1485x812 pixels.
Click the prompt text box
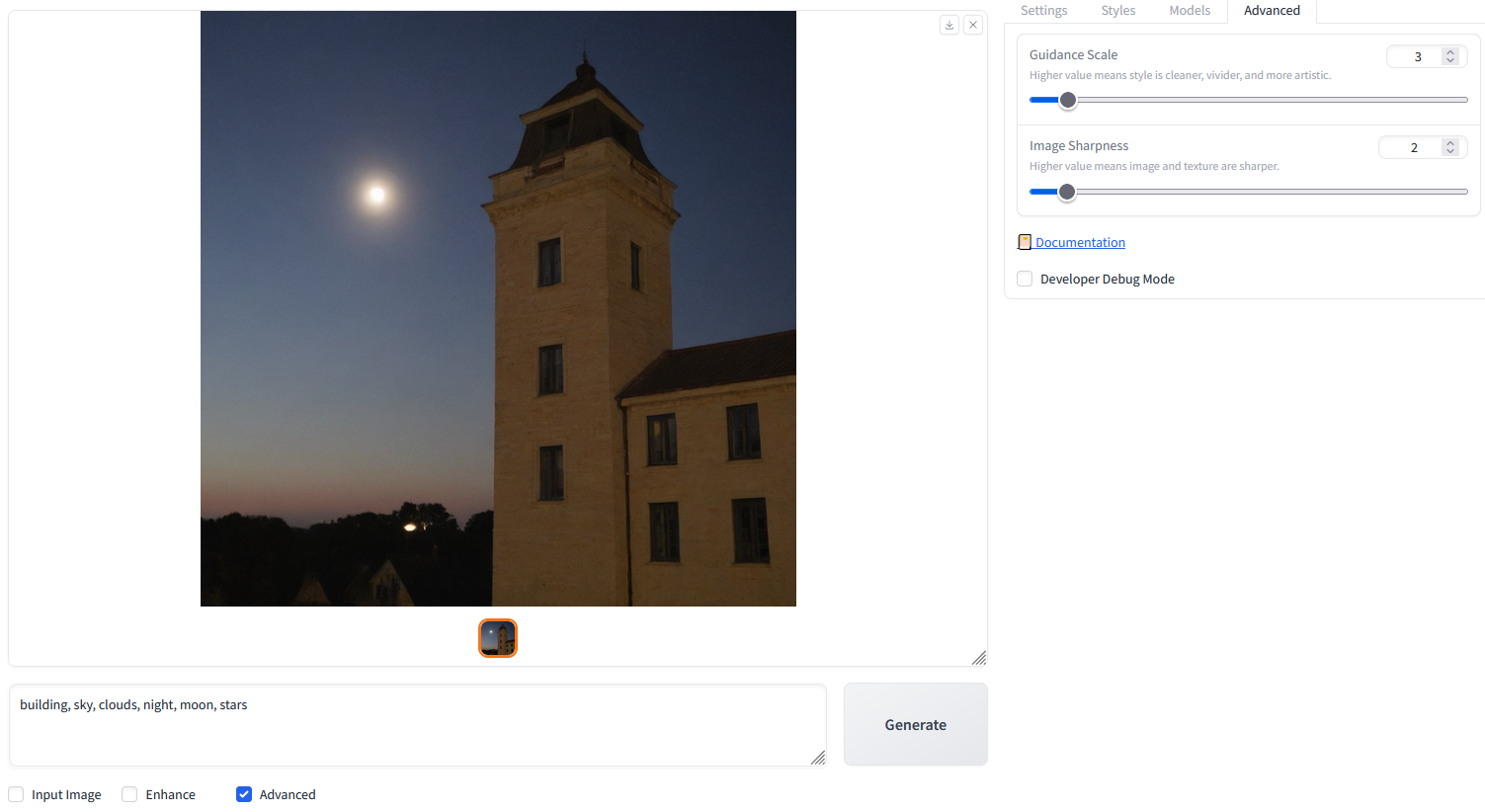(417, 725)
